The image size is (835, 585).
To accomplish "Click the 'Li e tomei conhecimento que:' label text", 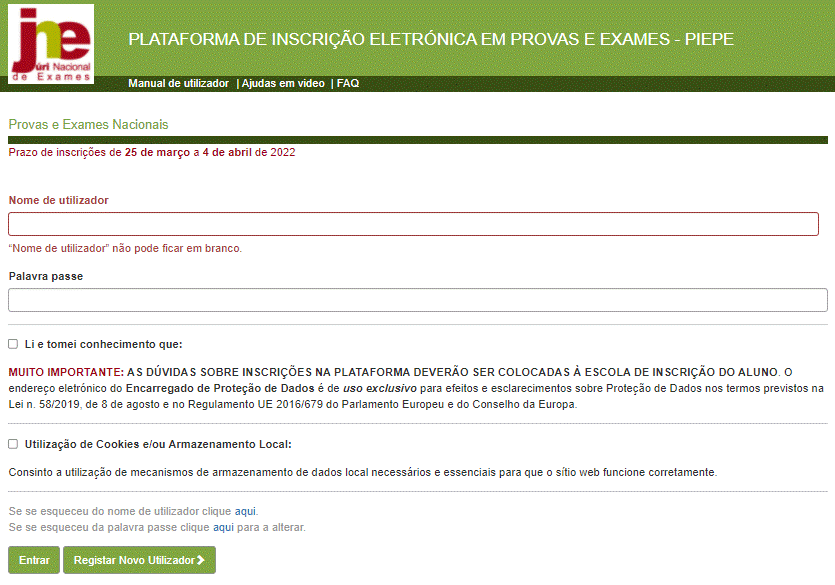I will pyautogui.click(x=104, y=344).
